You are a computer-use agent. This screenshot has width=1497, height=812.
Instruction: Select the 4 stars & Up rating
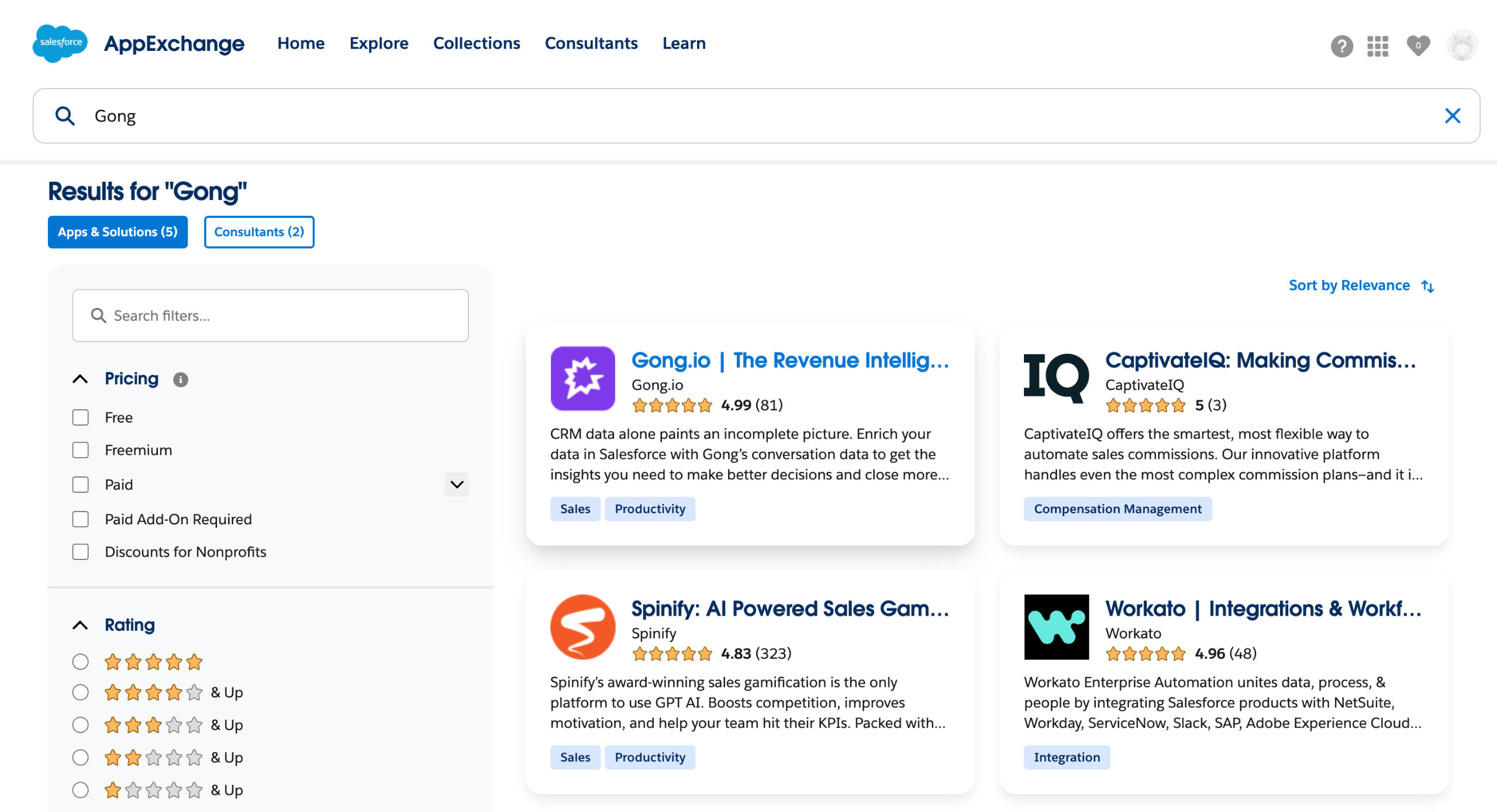coord(80,692)
